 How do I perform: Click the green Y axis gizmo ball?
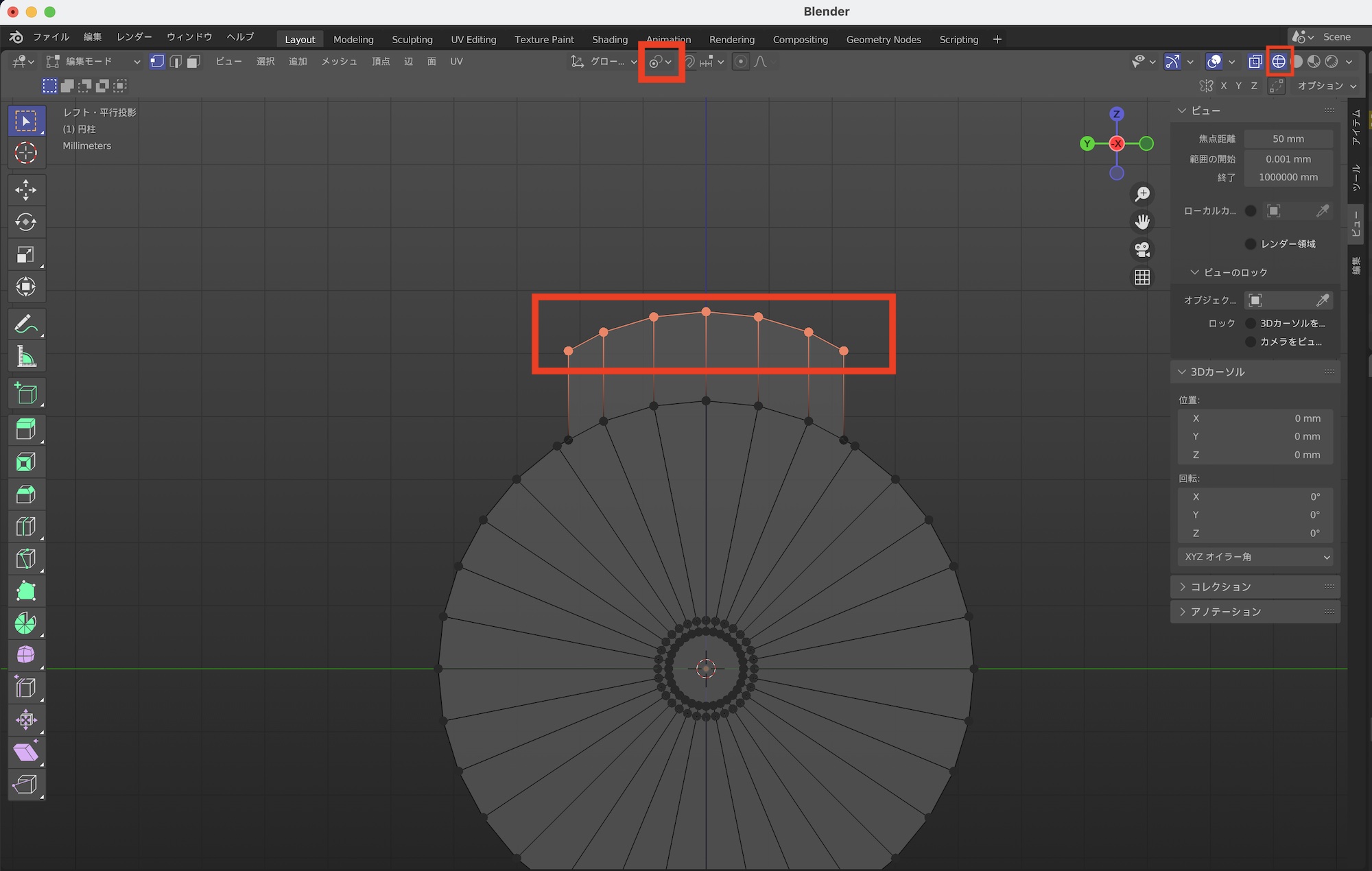tap(1087, 143)
